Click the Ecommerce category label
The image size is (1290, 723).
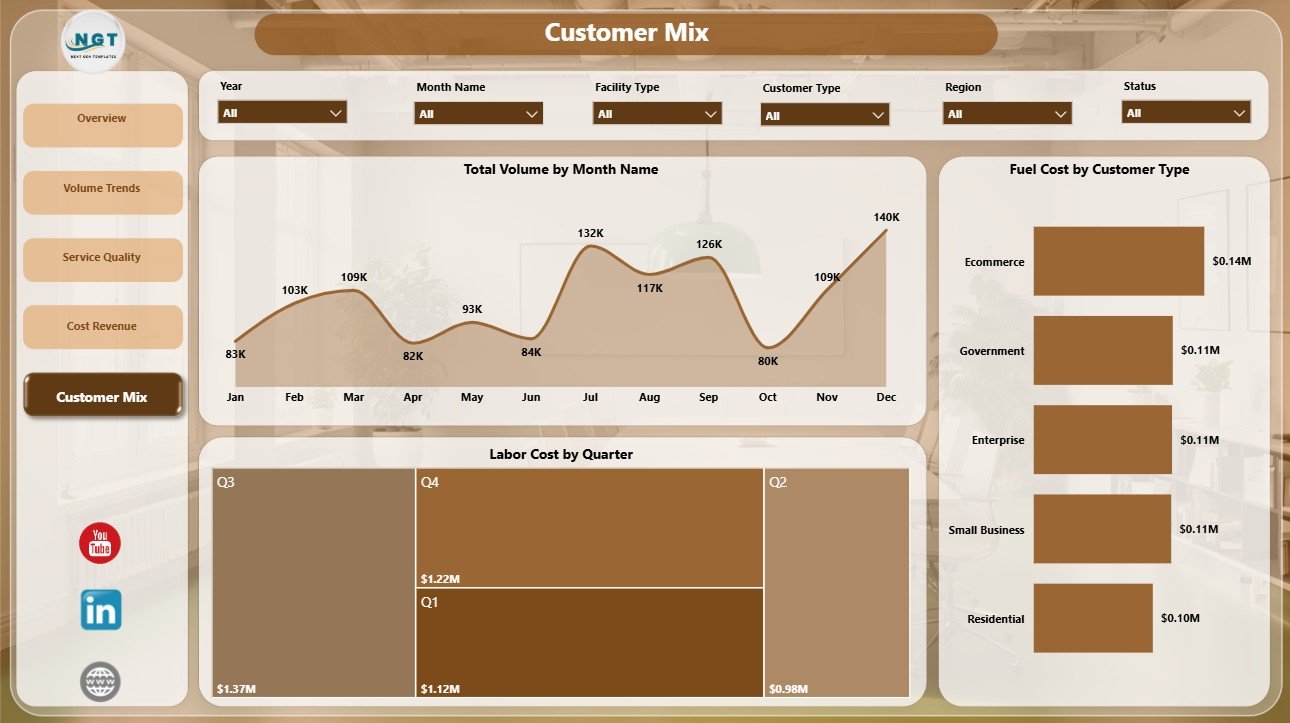pyautogui.click(x=994, y=262)
